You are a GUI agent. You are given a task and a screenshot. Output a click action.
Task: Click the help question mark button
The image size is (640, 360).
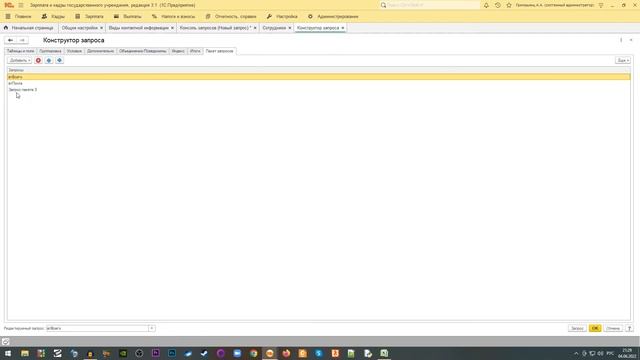point(629,328)
